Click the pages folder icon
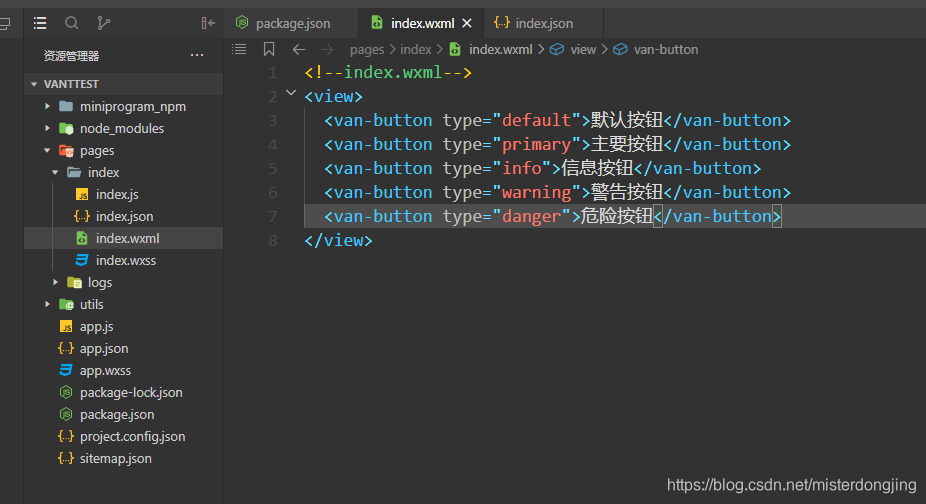Screen dimensions: 926x504 point(66,151)
